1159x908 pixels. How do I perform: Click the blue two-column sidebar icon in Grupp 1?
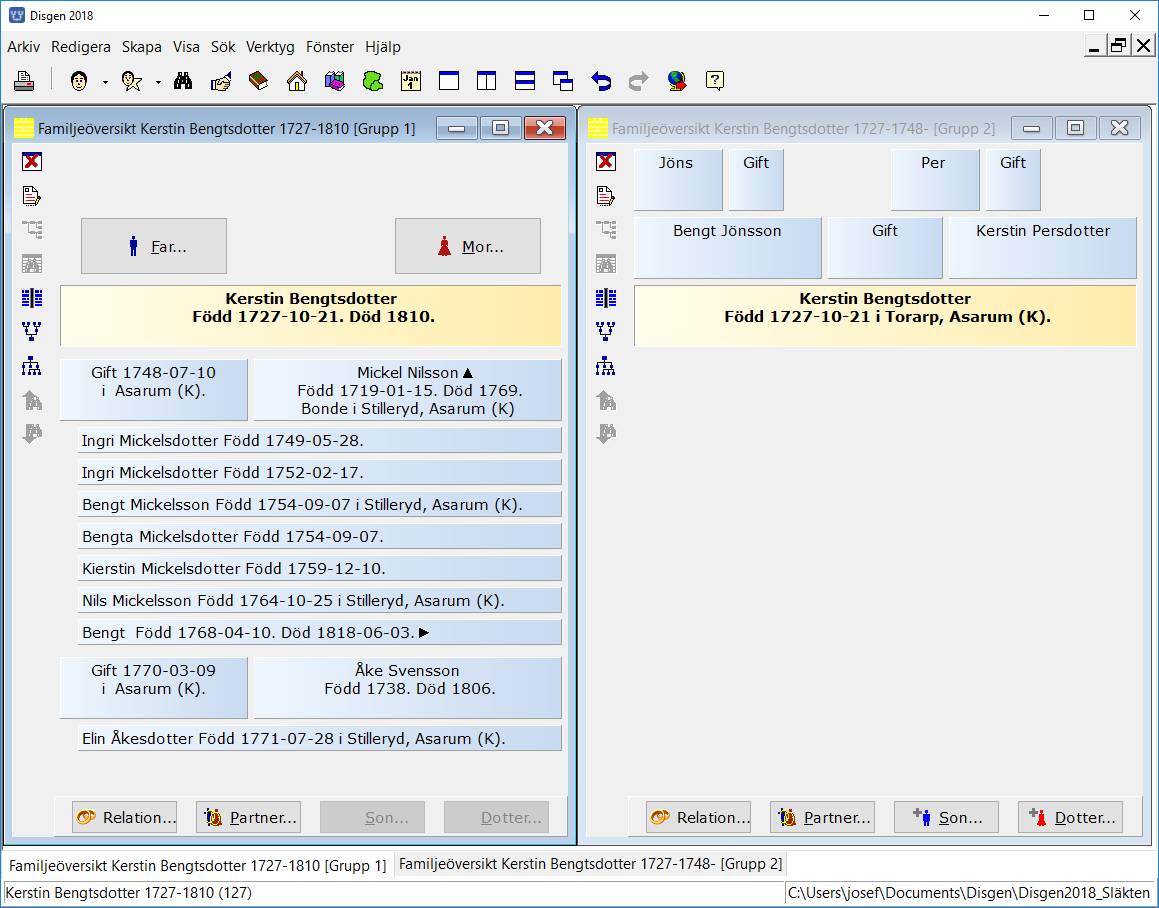coord(32,298)
